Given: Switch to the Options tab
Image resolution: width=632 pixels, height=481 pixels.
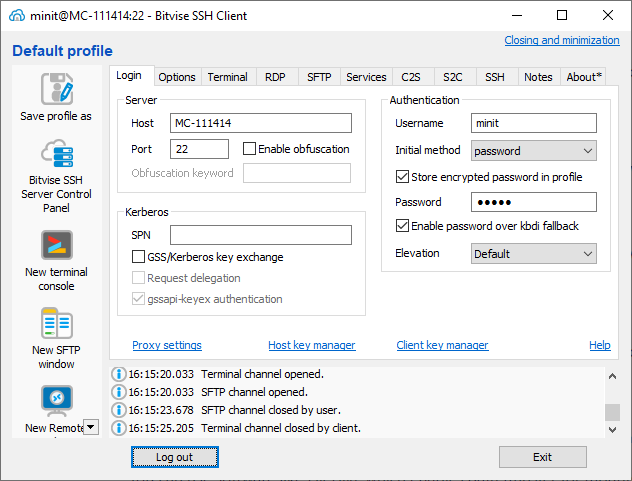Looking at the screenshot, I should 177,77.
